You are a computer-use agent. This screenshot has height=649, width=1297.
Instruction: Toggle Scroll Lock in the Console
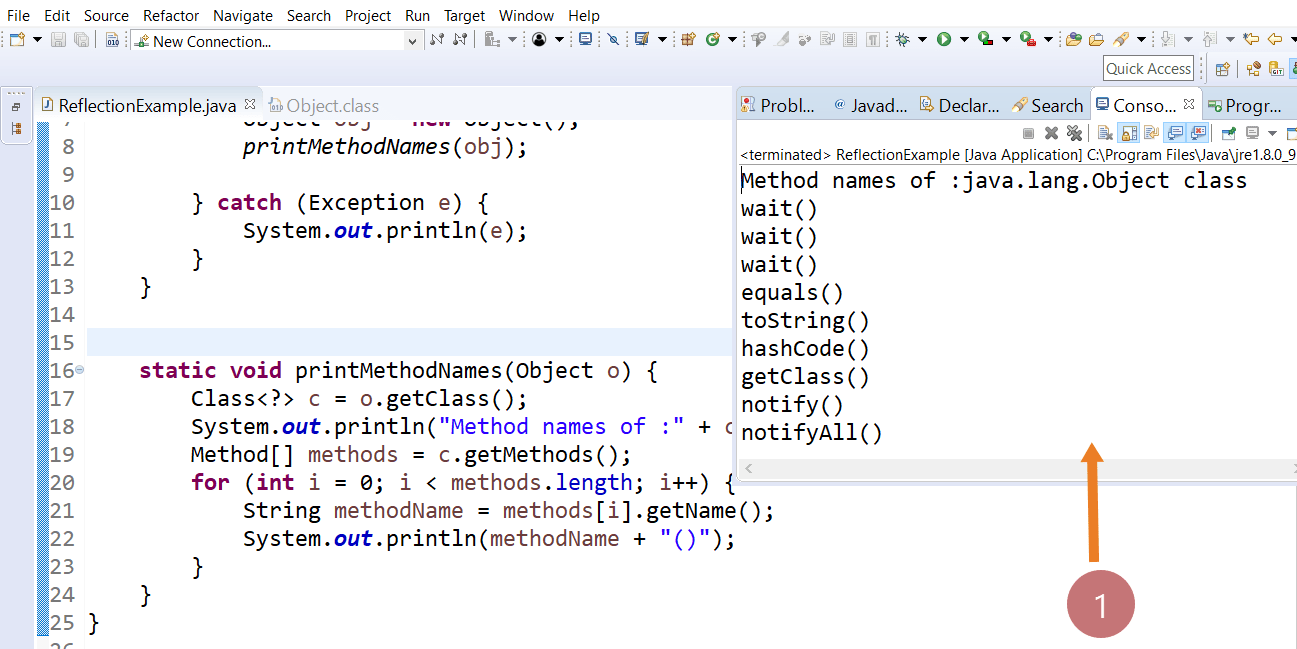point(1128,131)
